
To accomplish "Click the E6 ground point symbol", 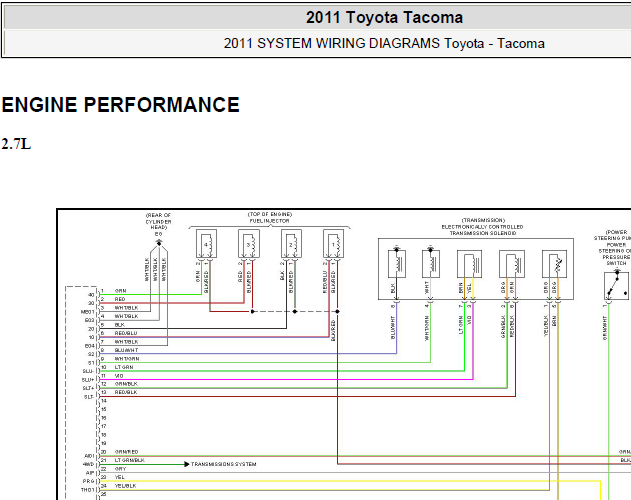I will pos(159,243).
